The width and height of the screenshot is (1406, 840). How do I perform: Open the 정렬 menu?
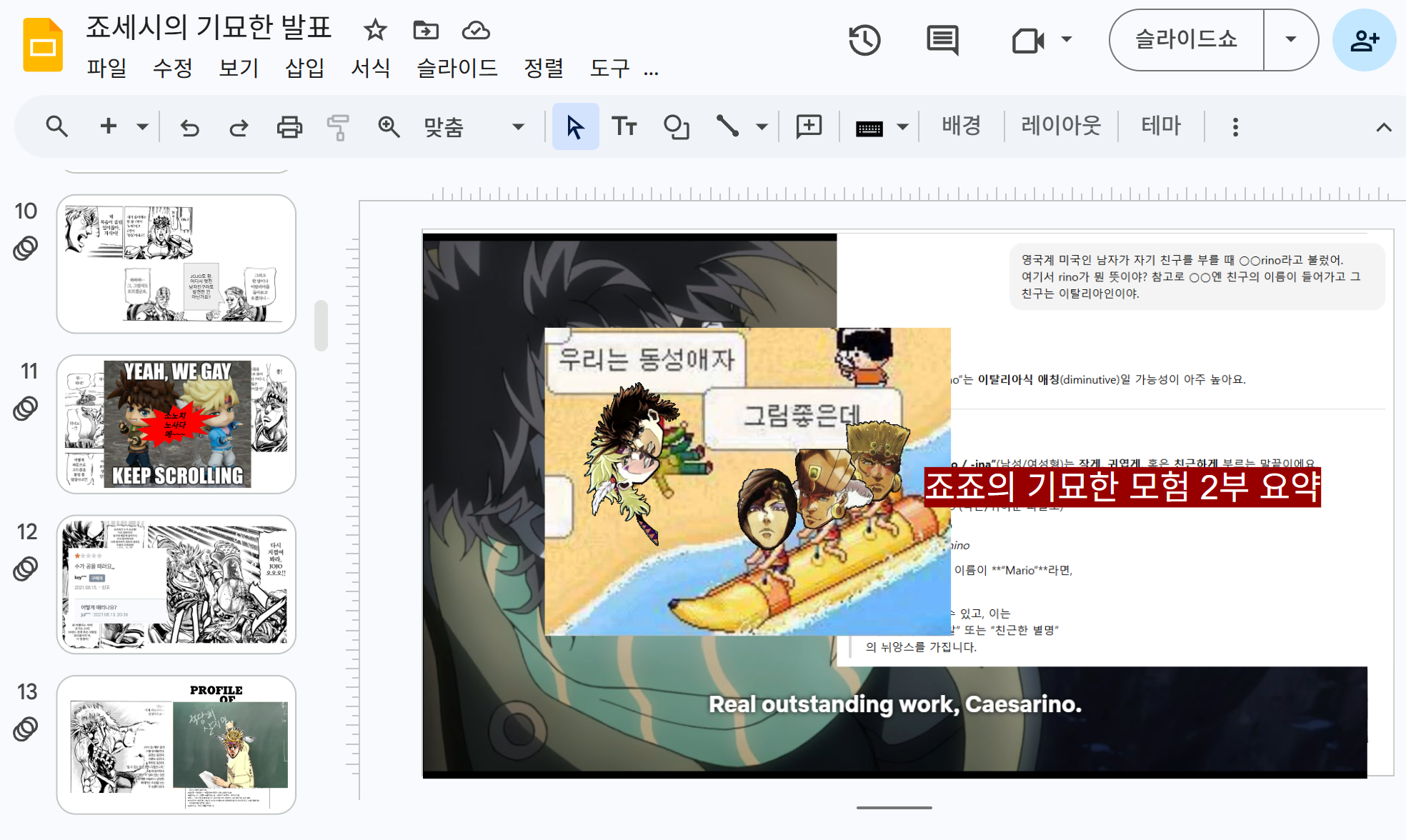tap(544, 68)
